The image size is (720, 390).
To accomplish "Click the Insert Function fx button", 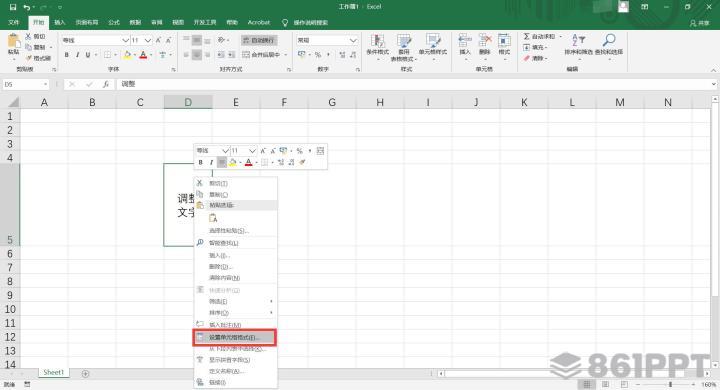I will coord(106,84).
